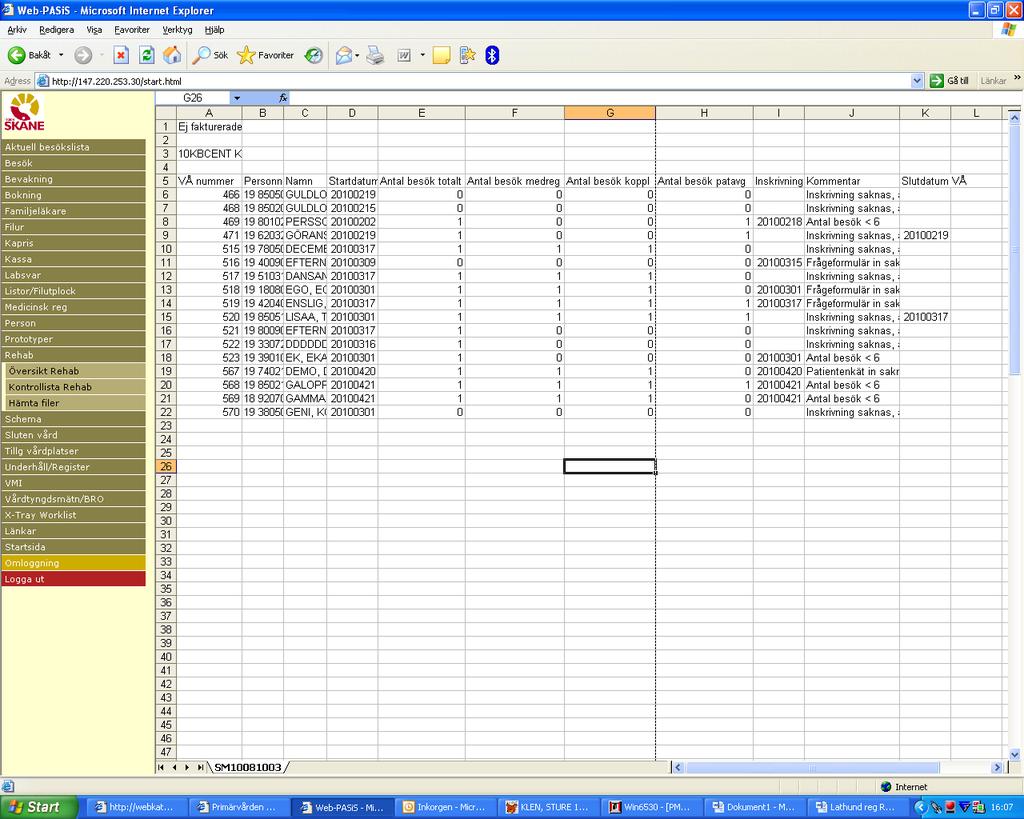Click the horizontal scrollbar thumb

pos(812,767)
